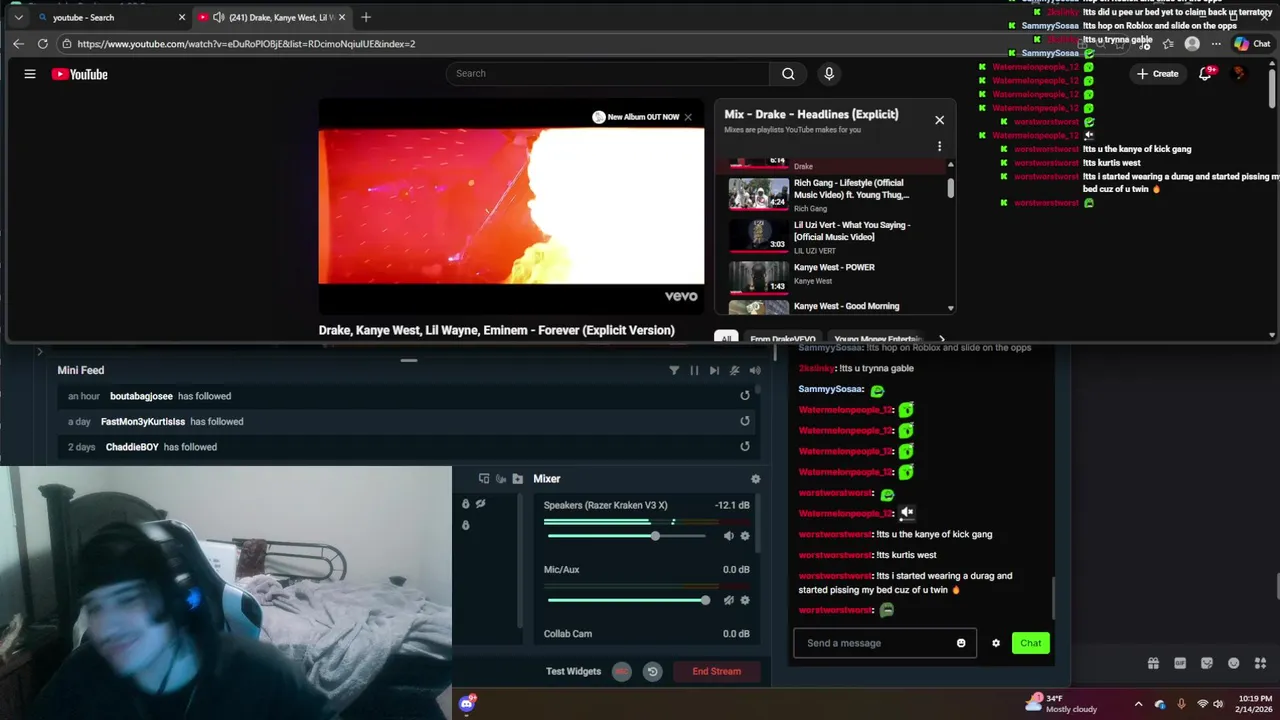Open Mic/Aux source settings gear

pos(745,600)
